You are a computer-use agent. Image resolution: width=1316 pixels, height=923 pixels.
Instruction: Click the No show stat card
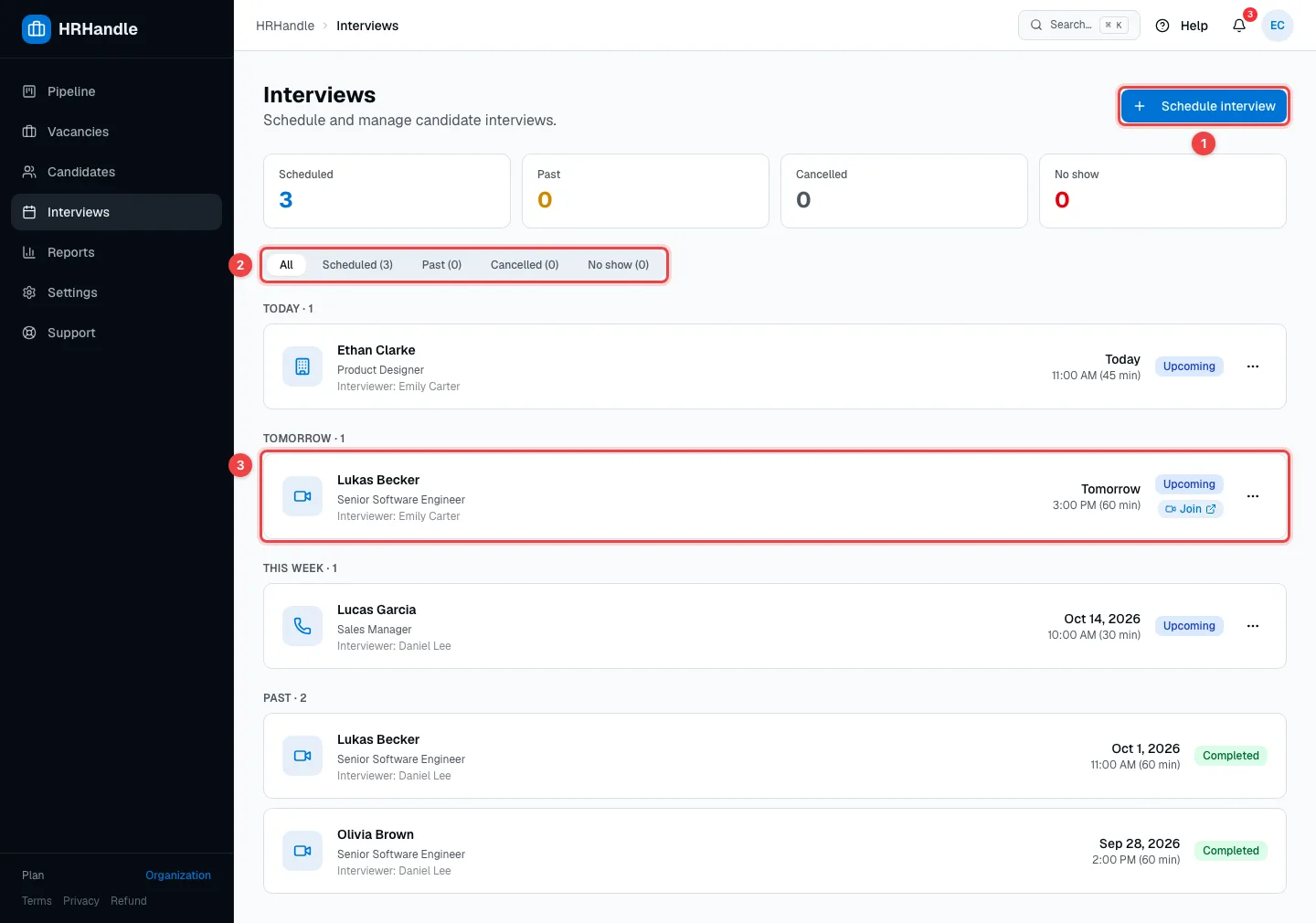click(1162, 191)
